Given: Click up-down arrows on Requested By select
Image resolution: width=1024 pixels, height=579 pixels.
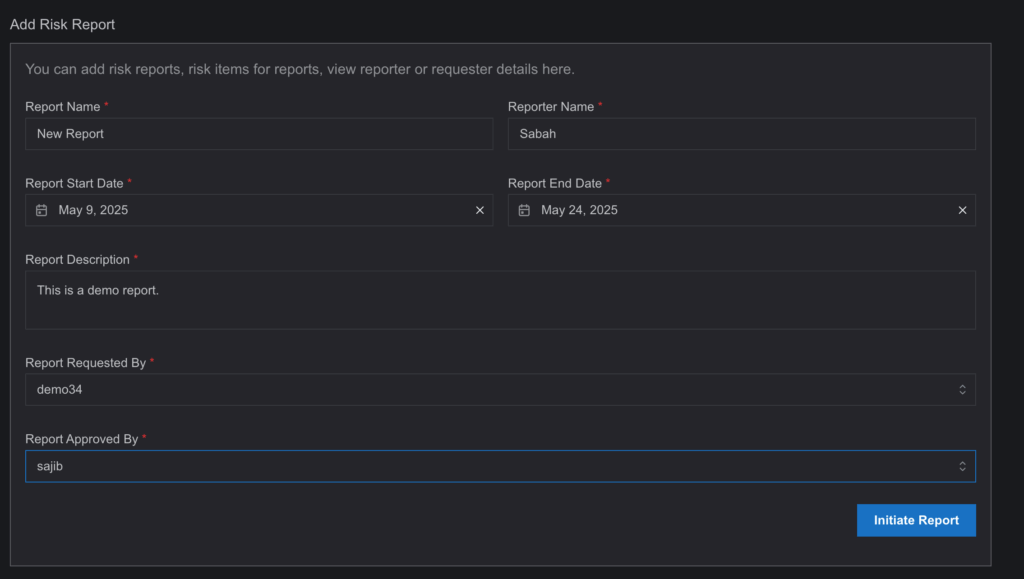Looking at the screenshot, I should (963, 390).
